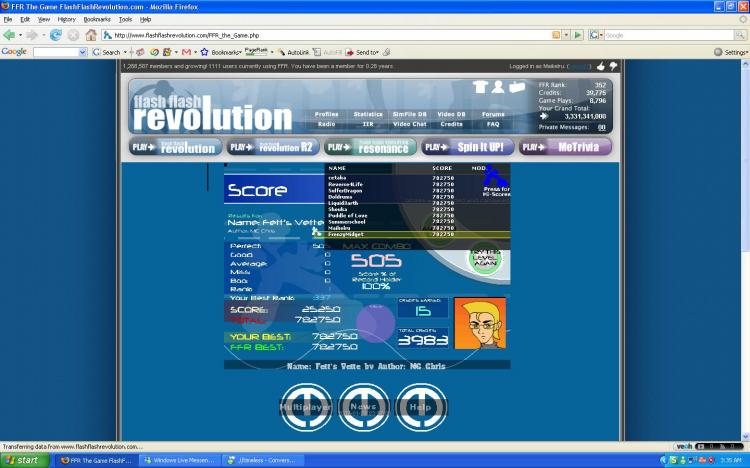Click the thumbs-up icon in page header
The image size is (750, 468).
pyautogui.click(x=600, y=66)
